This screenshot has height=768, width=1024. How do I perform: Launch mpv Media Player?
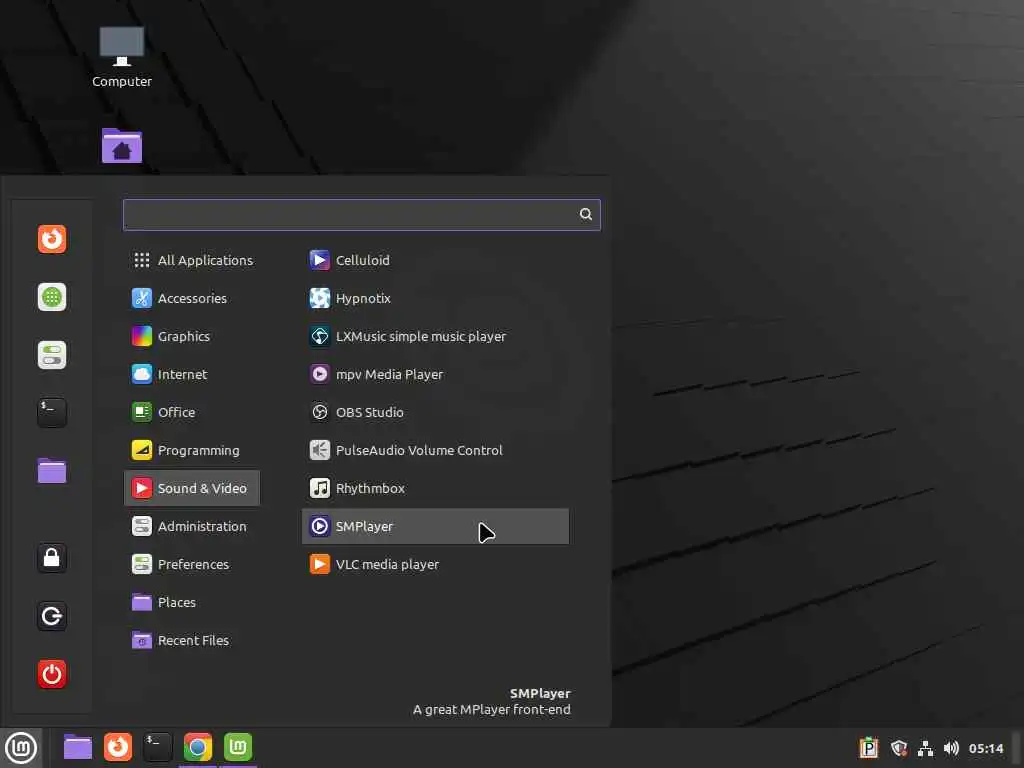pyautogui.click(x=435, y=374)
